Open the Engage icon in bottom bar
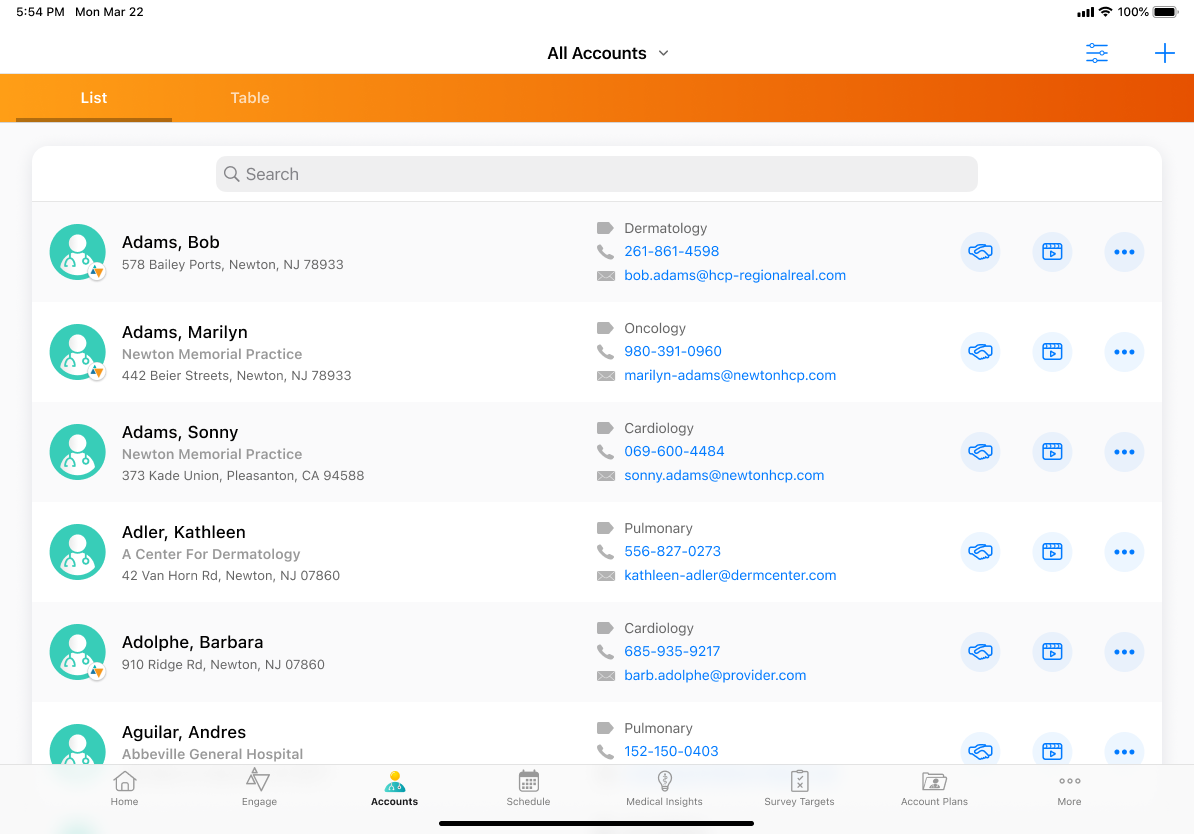Viewport: 1194px width, 834px height. pos(259,788)
